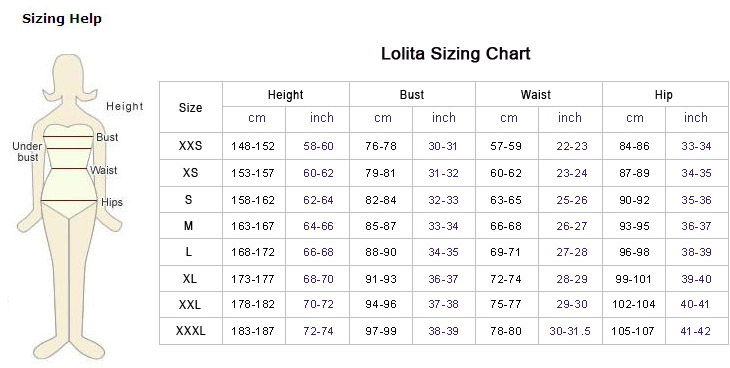Image resolution: width=730 pixels, height=368 pixels.
Task: Click the Under bust label on figure
Action: 27,152
